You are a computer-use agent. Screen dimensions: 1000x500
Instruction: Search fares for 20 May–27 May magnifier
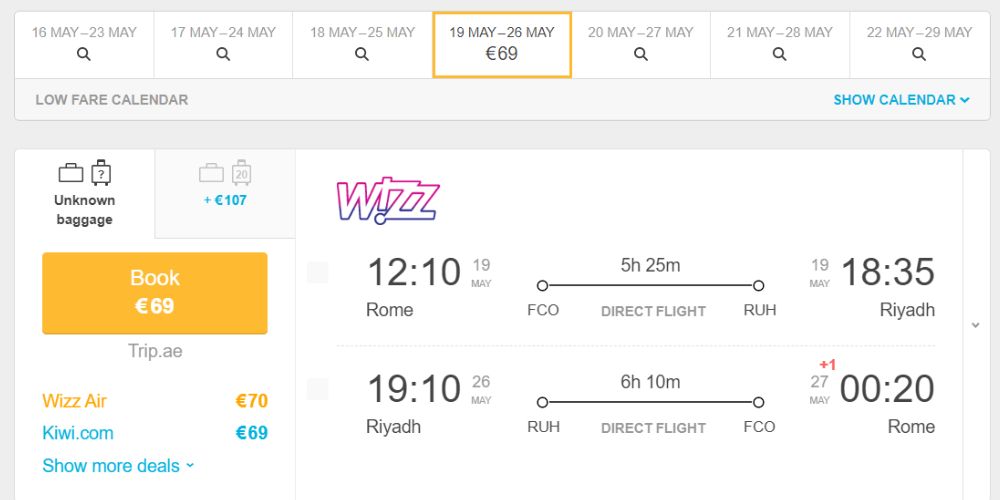(641, 54)
